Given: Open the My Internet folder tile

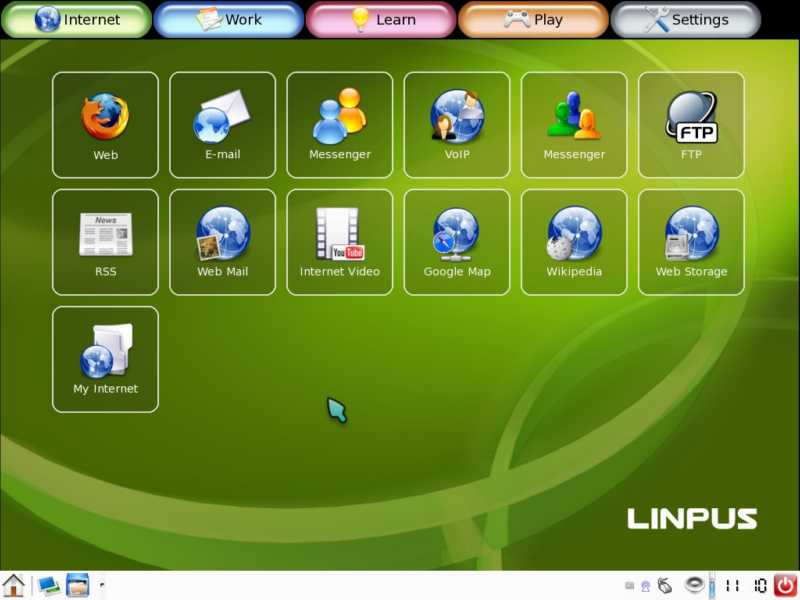Looking at the screenshot, I should point(105,360).
